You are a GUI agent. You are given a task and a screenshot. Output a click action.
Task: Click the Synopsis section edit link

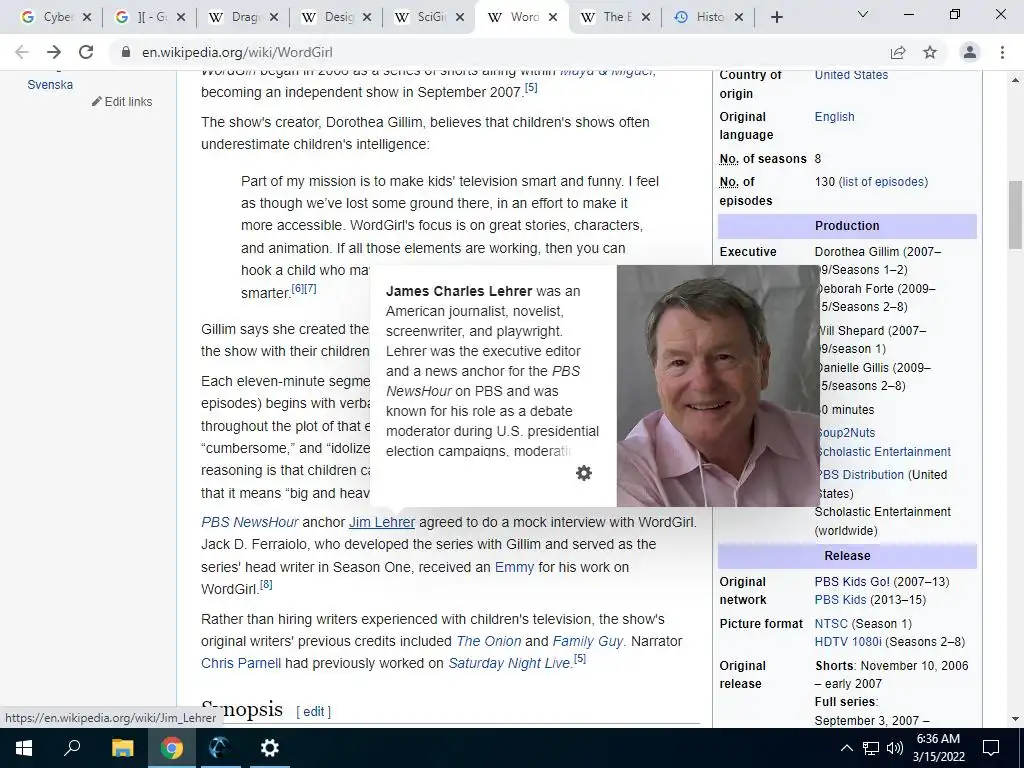[x=313, y=712]
